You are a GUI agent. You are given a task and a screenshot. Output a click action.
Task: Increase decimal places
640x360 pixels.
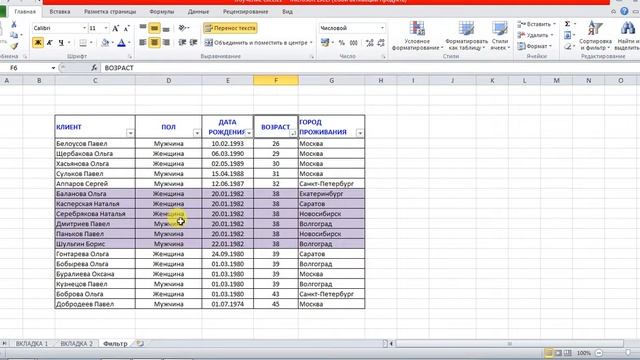point(369,42)
